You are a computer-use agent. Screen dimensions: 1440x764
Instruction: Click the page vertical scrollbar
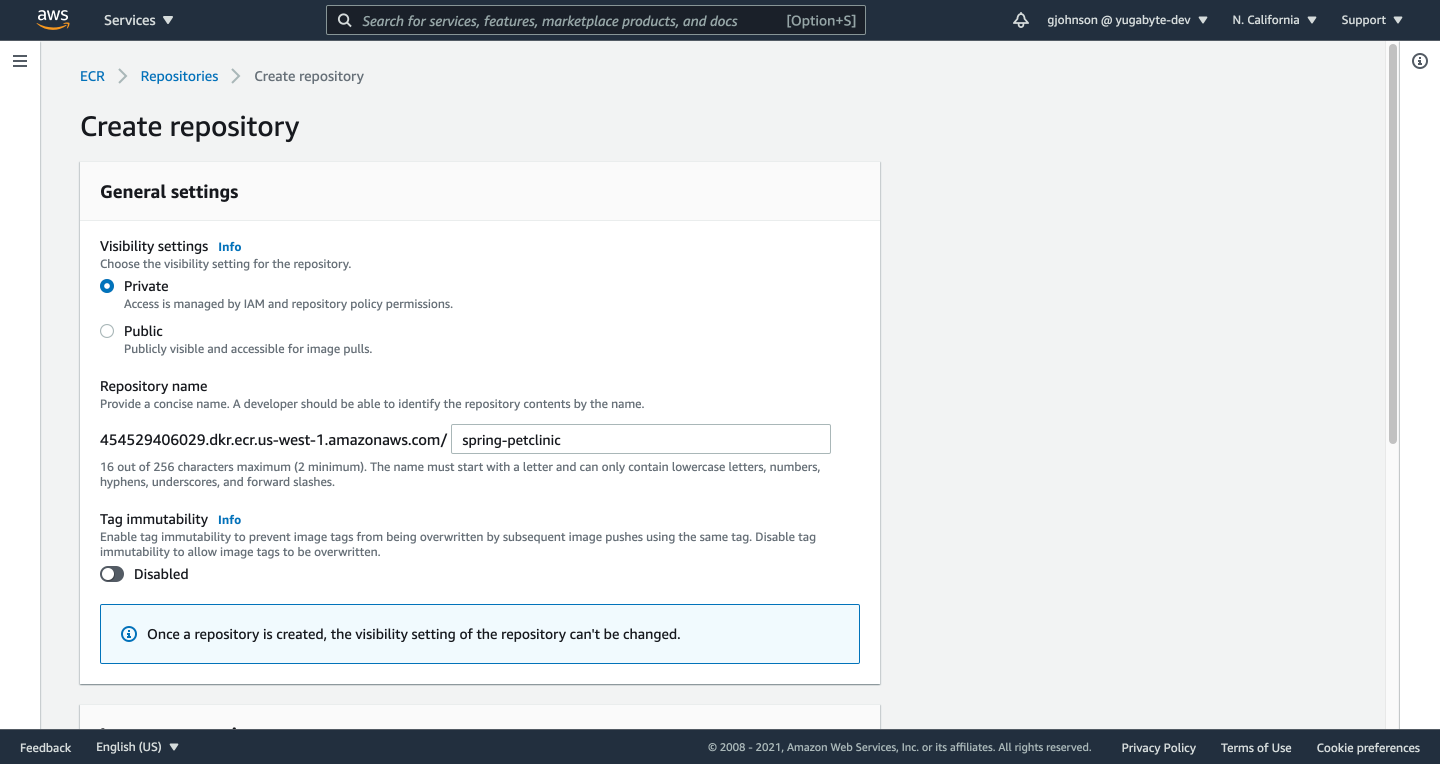pos(1392,245)
